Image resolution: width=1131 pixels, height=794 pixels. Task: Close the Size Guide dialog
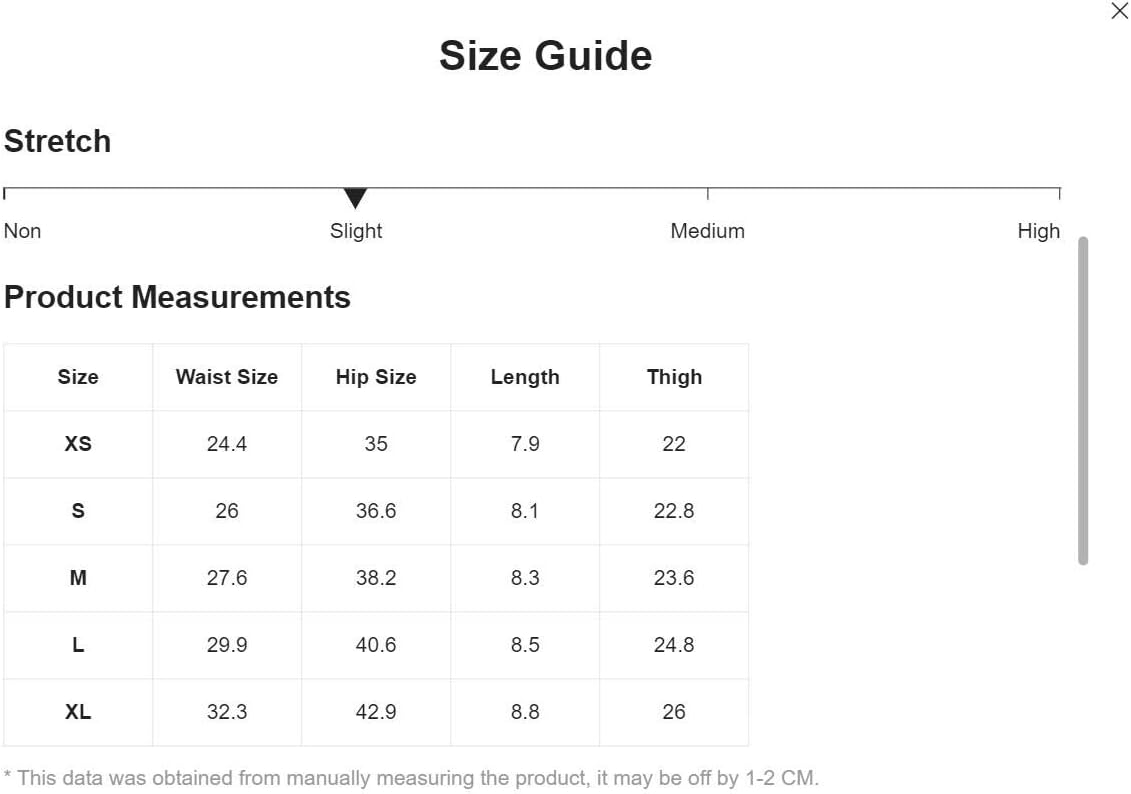click(x=1119, y=11)
